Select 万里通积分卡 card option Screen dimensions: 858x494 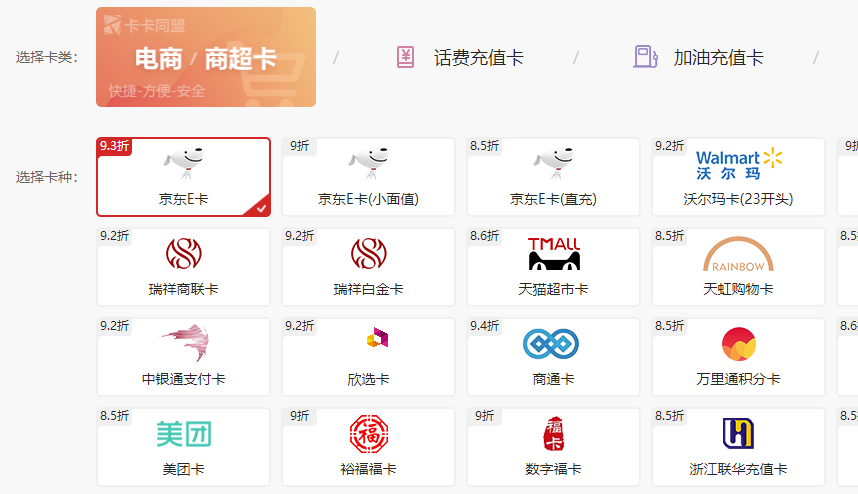coord(738,357)
